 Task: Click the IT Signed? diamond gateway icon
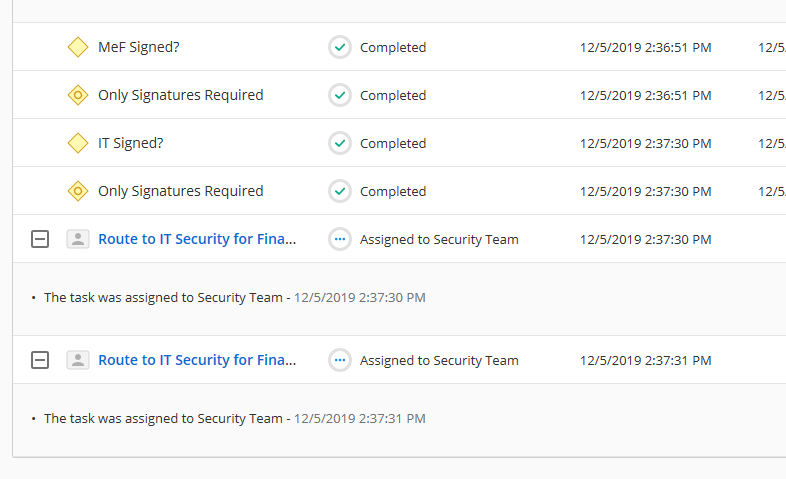tap(78, 143)
